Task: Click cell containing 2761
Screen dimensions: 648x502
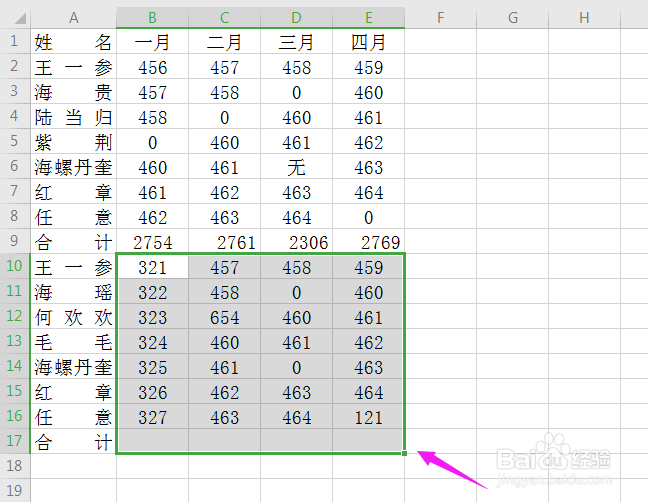Action: [x=224, y=242]
